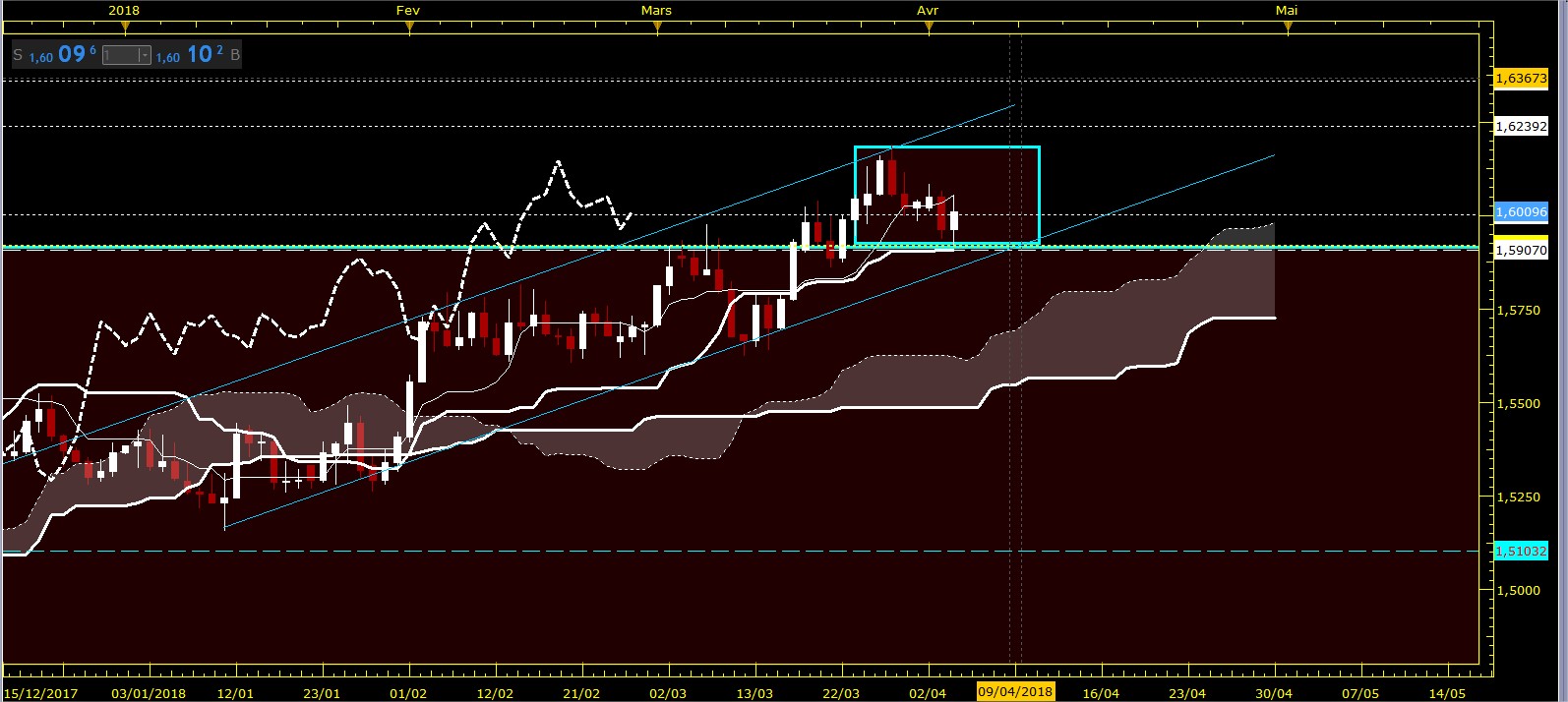Viewport: 1568px width, 702px height.
Task: Click the 23/04 date on bottom axis
Action: click(1187, 692)
